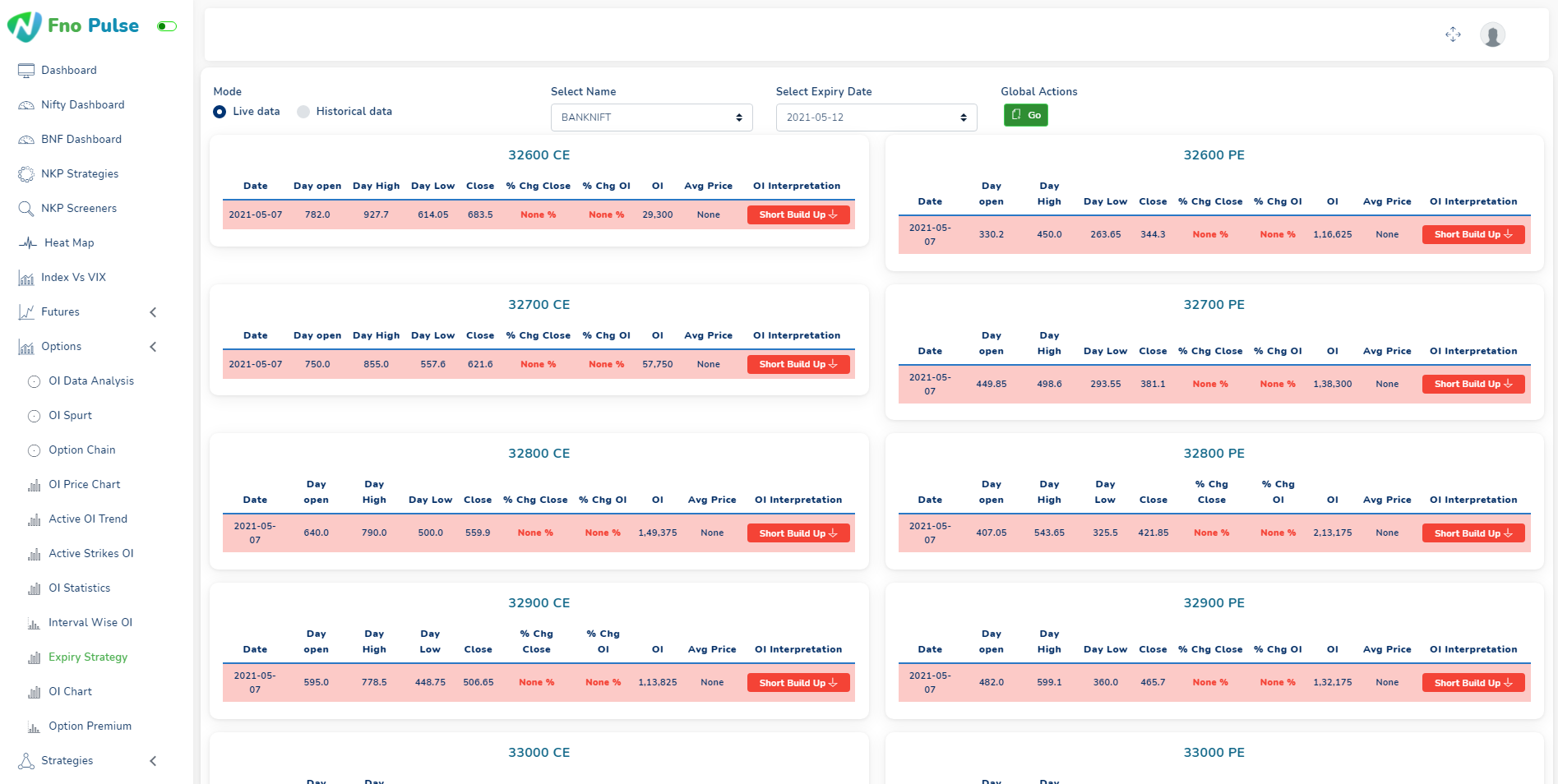Viewport: 1558px width, 784px height.
Task: Click the Options bar chart icon
Action: point(26,347)
